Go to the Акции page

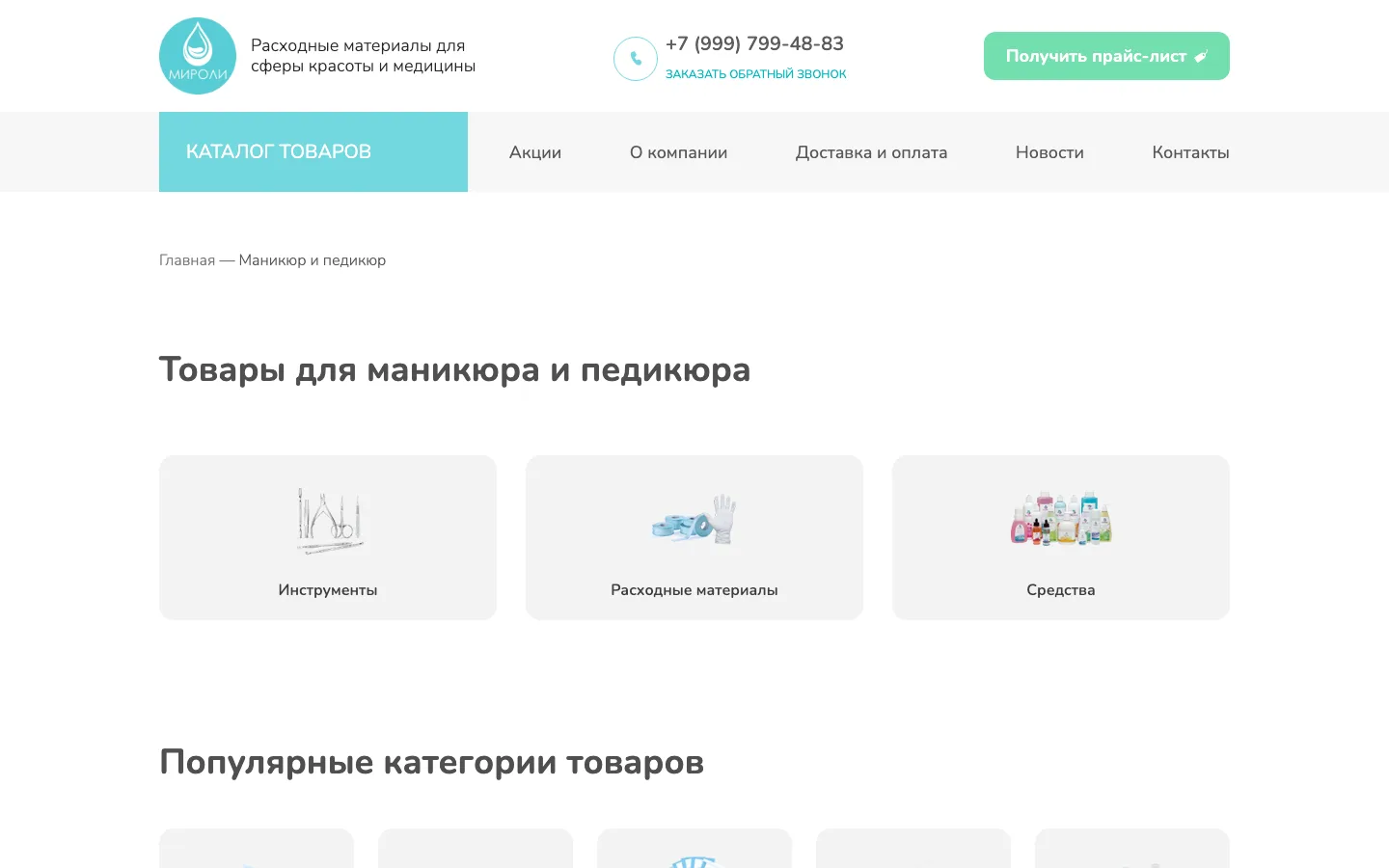click(535, 152)
